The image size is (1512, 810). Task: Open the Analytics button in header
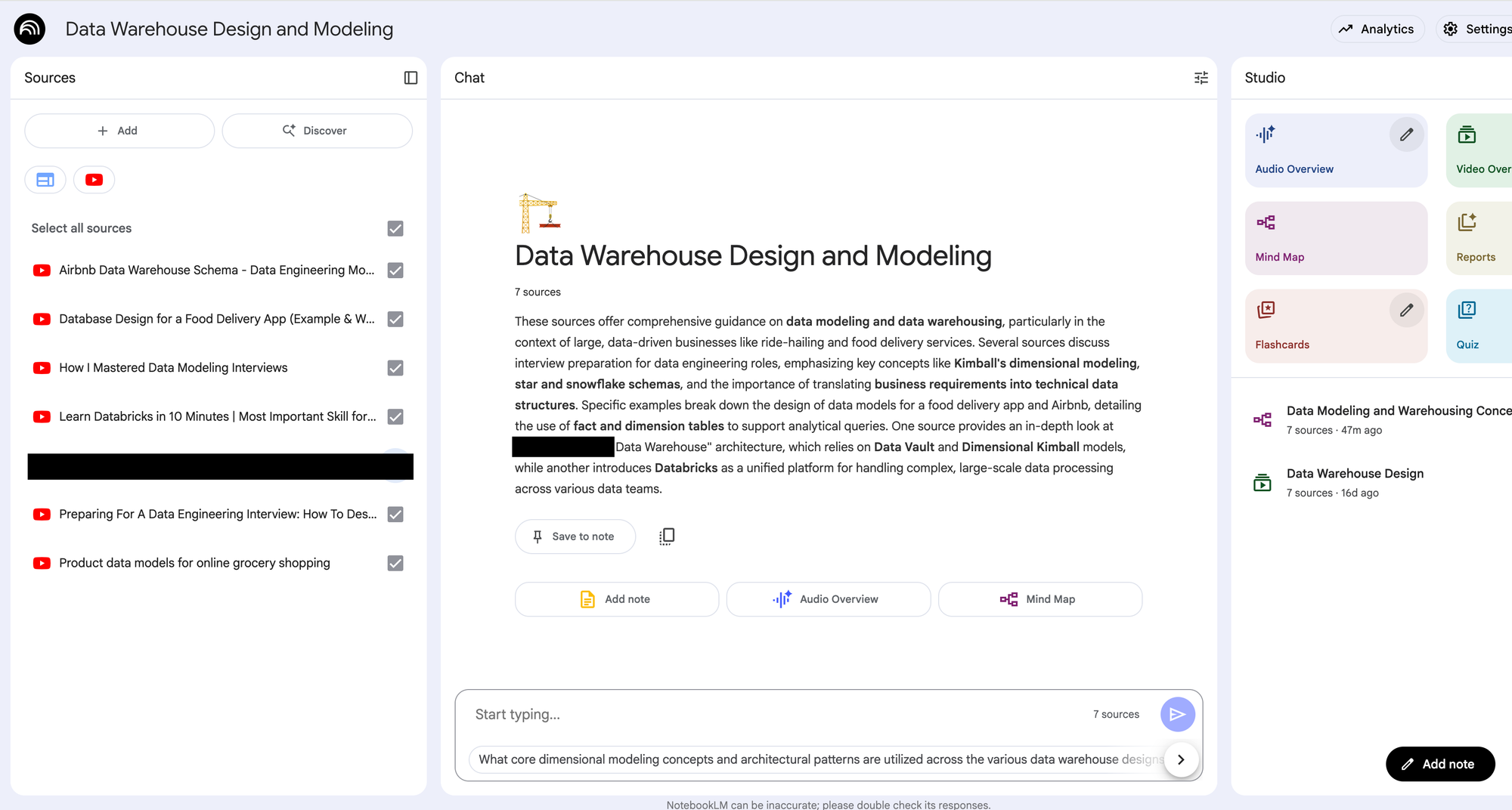(x=1377, y=29)
